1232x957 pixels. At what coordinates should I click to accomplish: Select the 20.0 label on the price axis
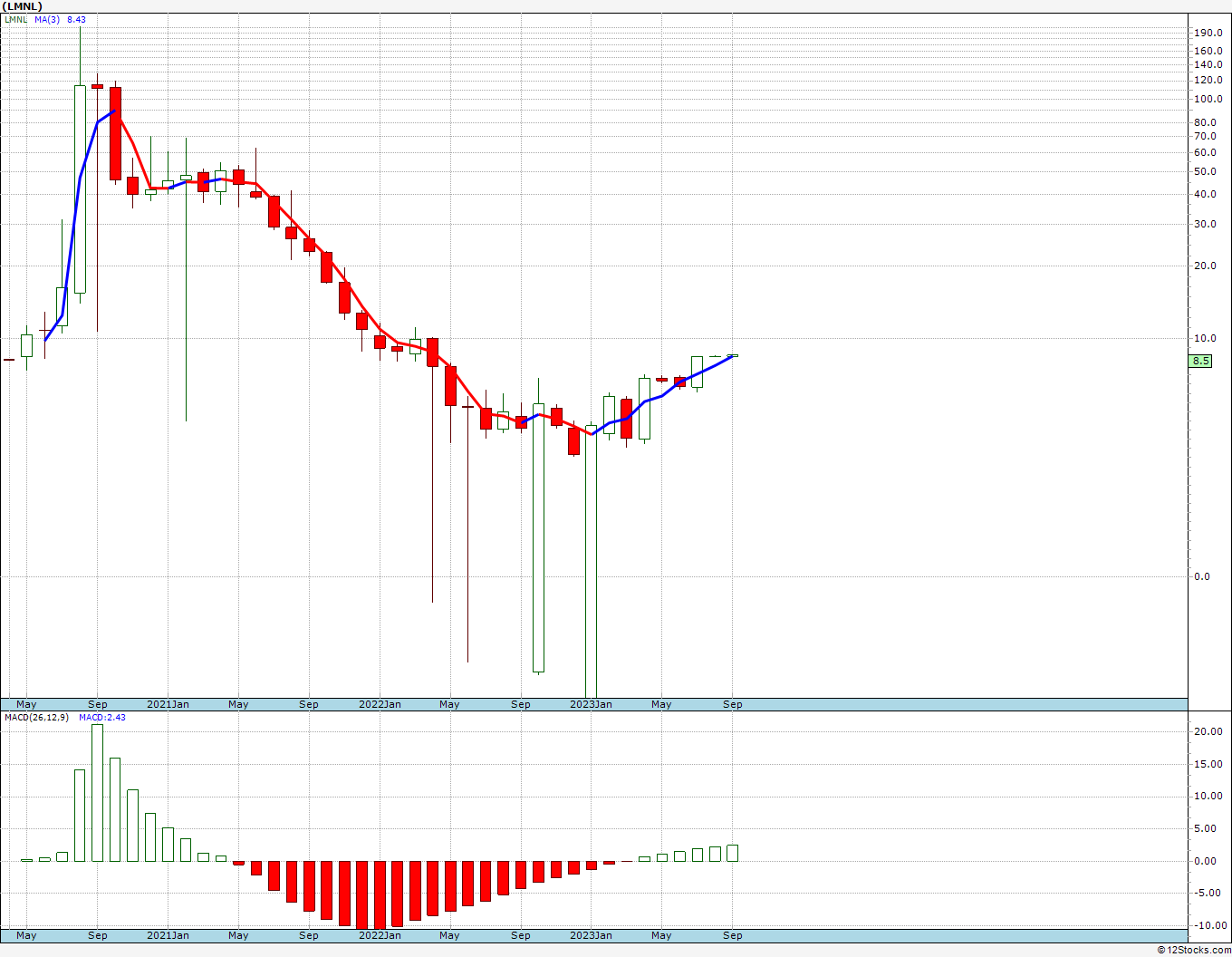pyautogui.click(x=1206, y=266)
